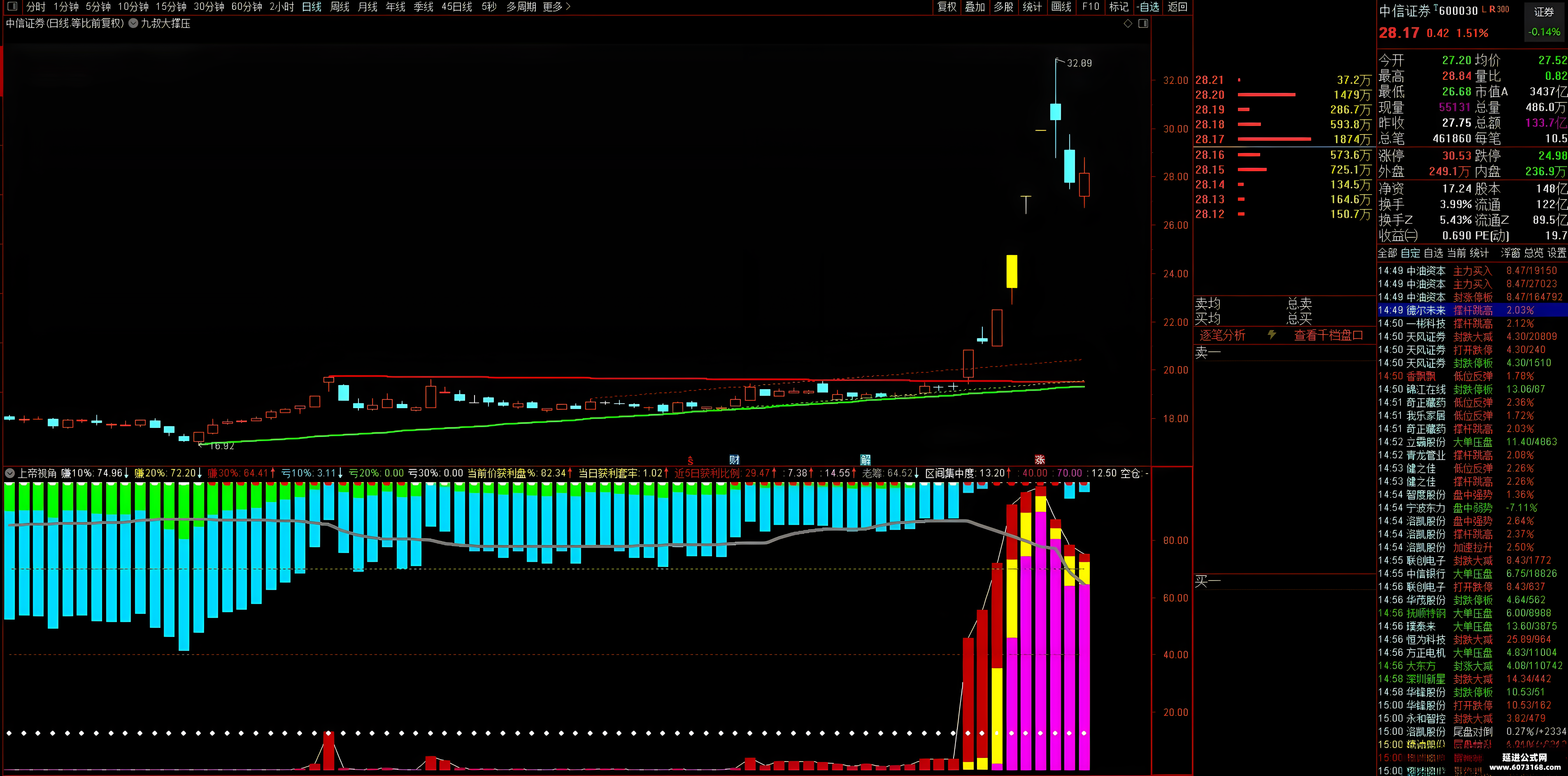
Task: Click the diamond icon above the chart
Action: (x=1128, y=23)
